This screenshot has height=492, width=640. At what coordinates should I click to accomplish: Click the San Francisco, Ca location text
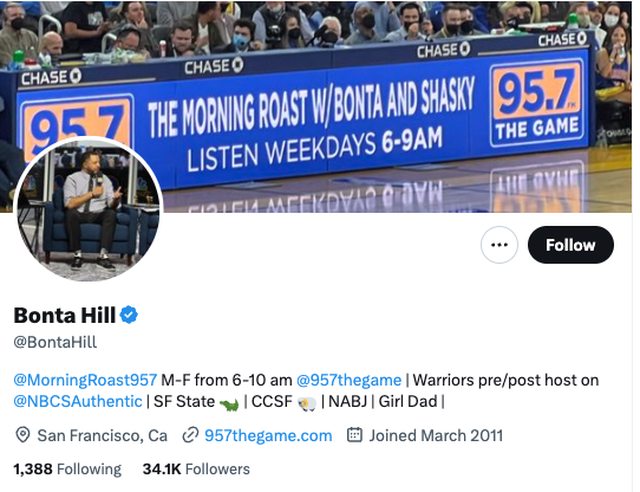coord(102,436)
